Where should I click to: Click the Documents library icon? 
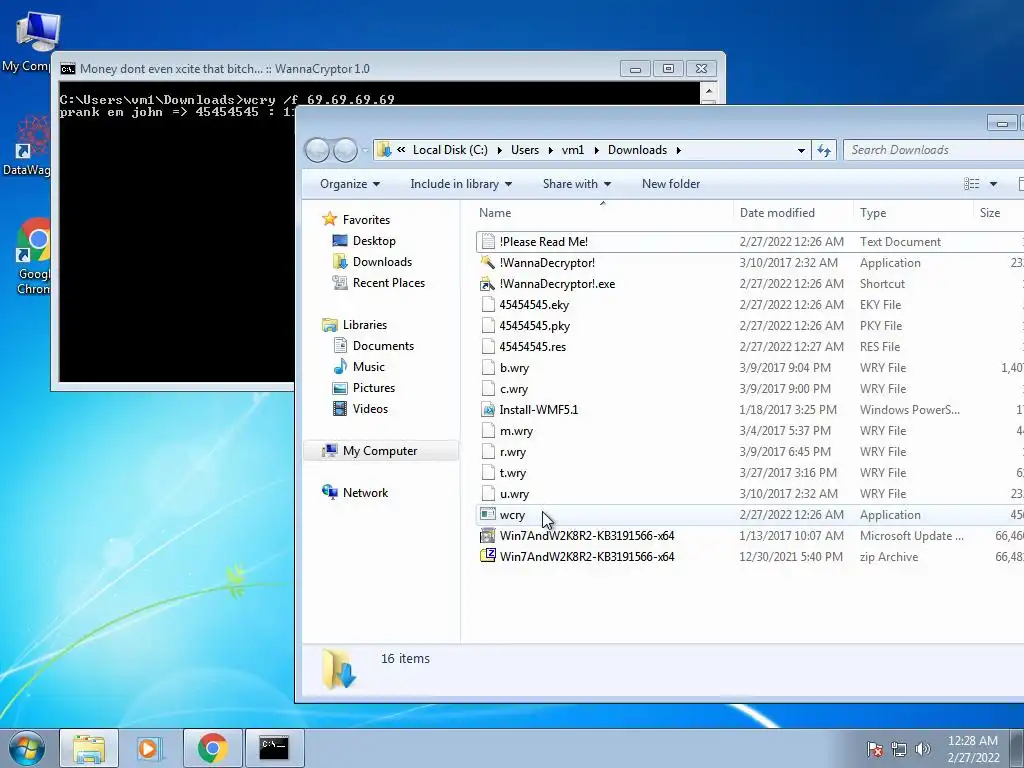click(x=340, y=345)
